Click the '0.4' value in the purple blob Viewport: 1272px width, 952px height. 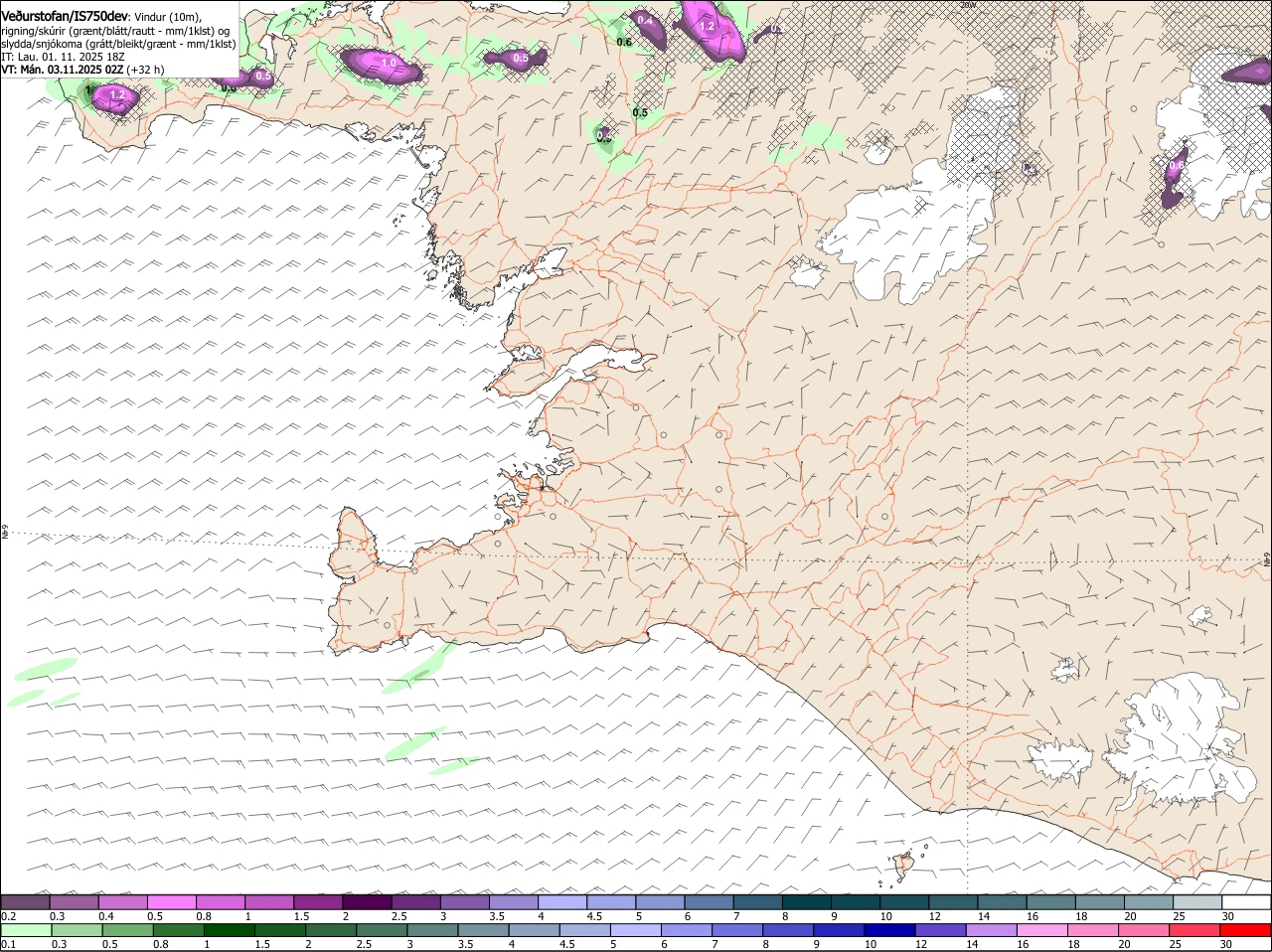(x=645, y=20)
